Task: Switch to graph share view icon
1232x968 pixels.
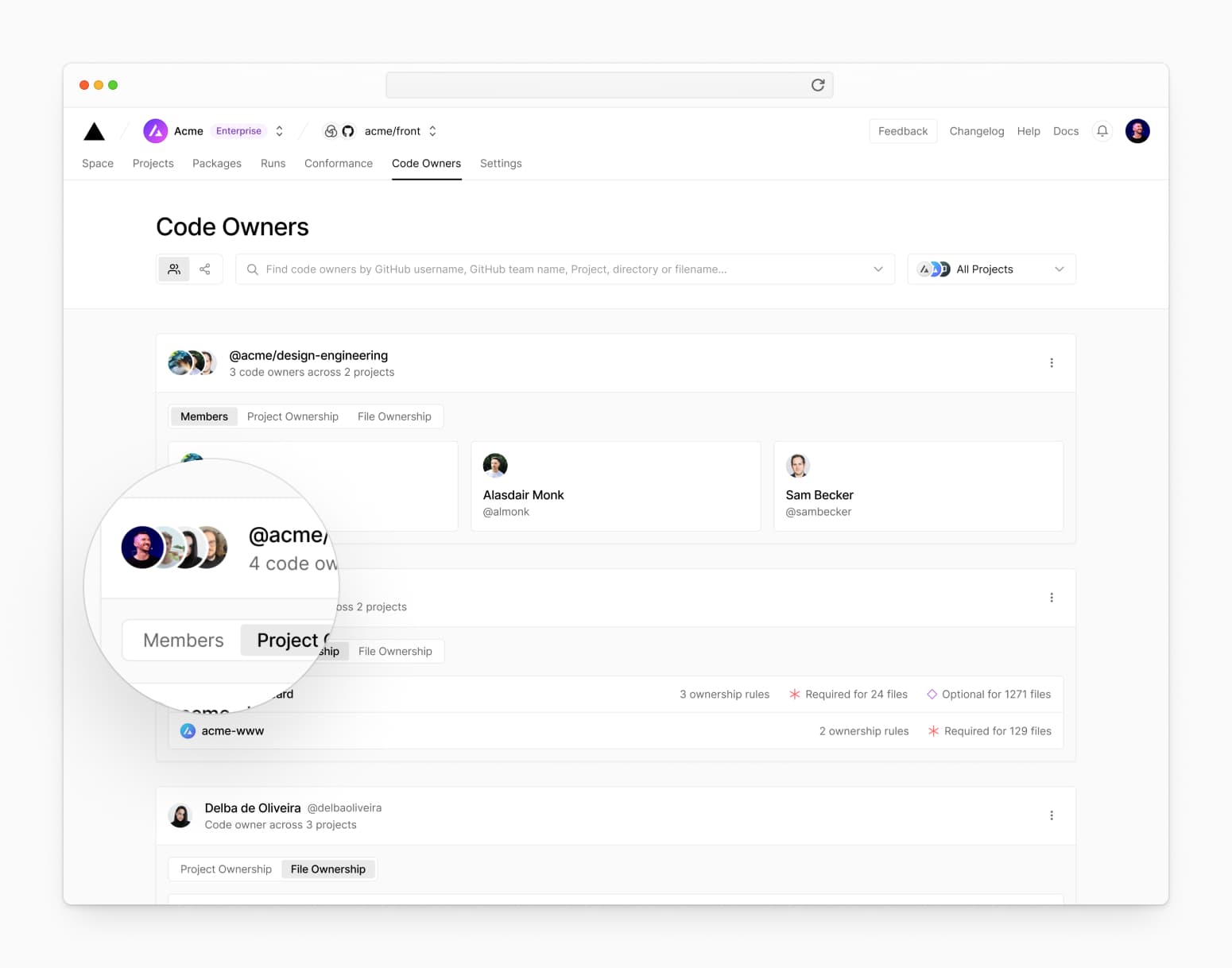Action: pos(205,269)
